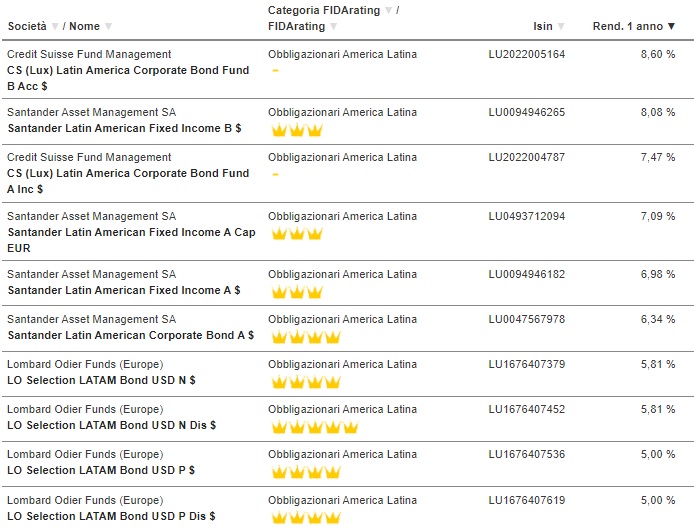Open LO Selection LATAM Bond USD P $
Viewport: 694px width, 529px height.
tap(101, 470)
